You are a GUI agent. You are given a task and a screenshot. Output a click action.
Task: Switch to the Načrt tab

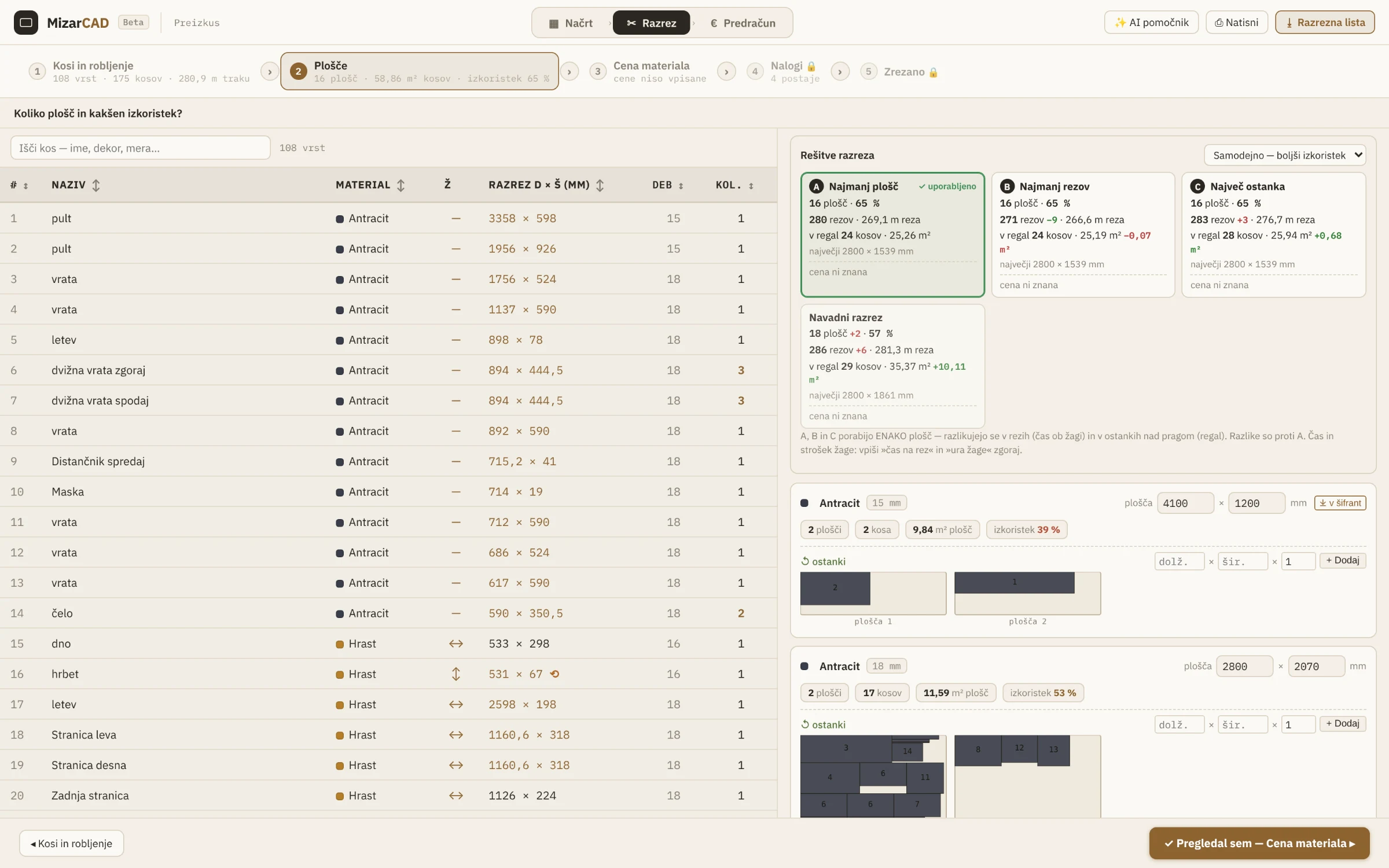[571, 23]
